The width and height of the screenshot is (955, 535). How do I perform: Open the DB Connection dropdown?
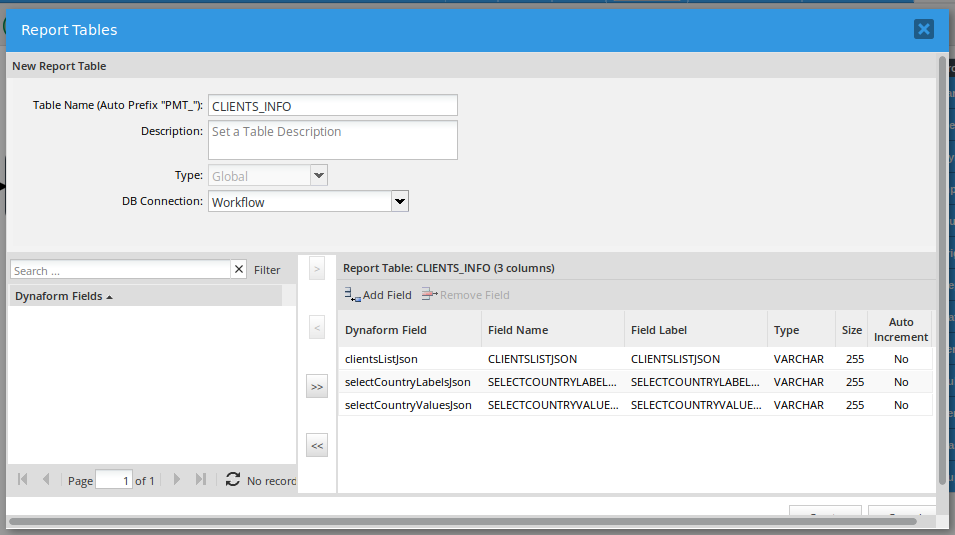[399, 202]
